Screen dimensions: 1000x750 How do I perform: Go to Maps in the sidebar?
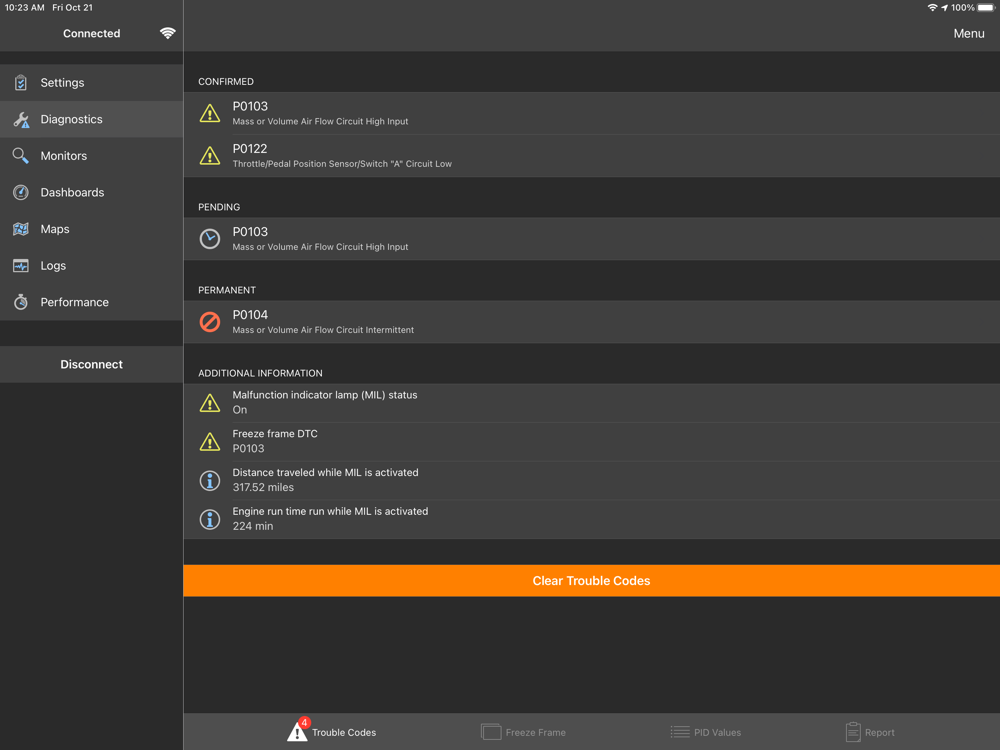click(x=91, y=229)
